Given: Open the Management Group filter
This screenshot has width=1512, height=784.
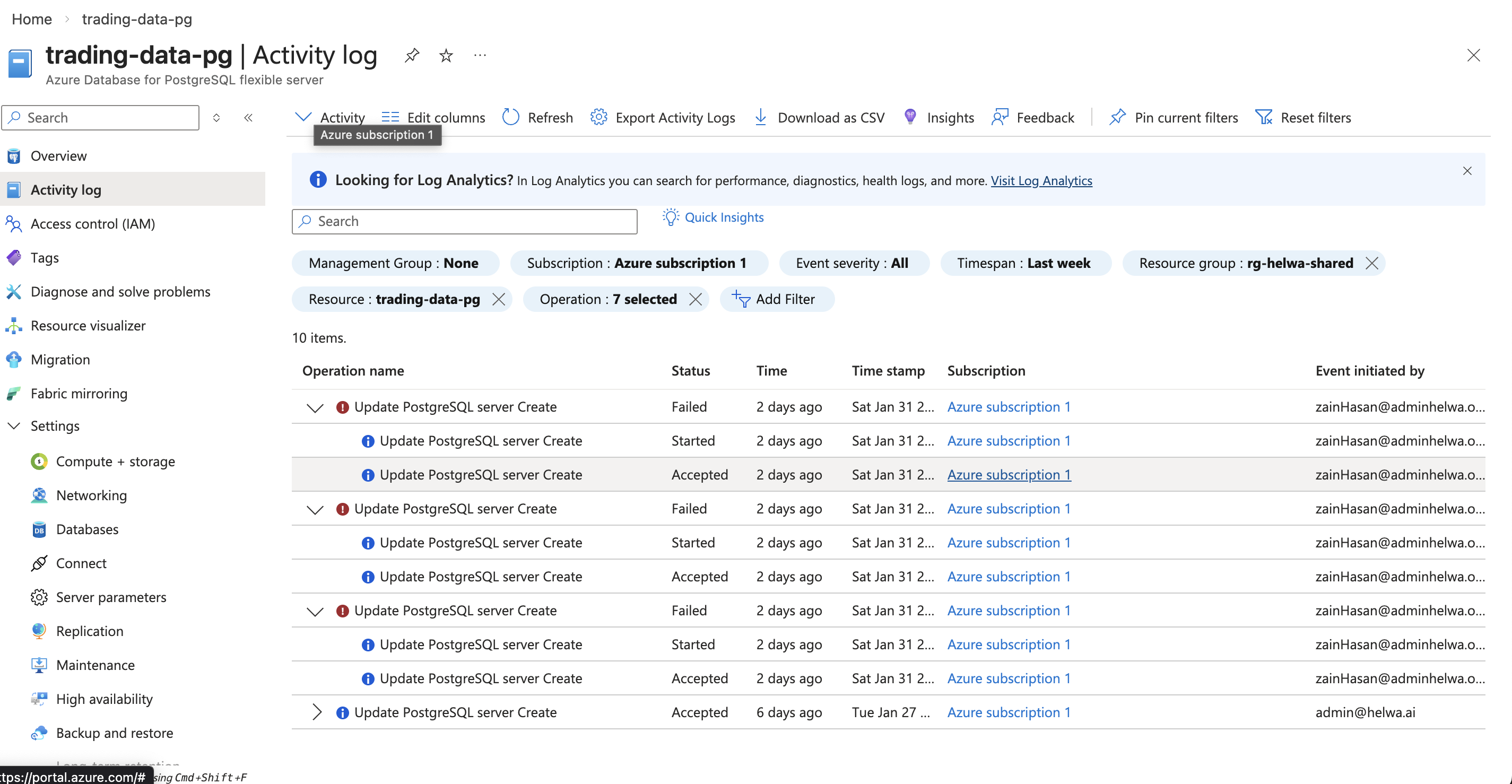Looking at the screenshot, I should click(395, 263).
